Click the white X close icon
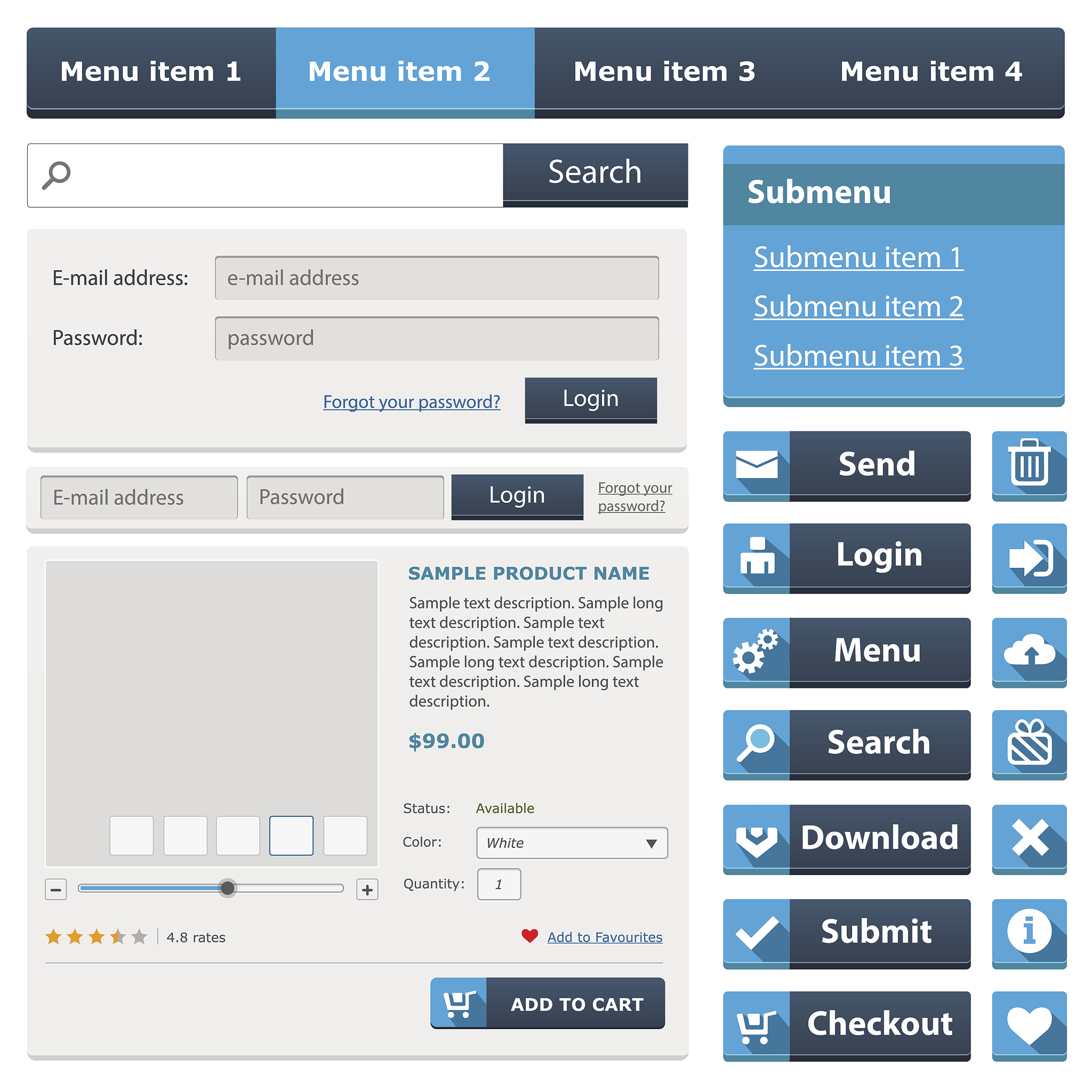This screenshot has width=1092, height=1092. click(1029, 838)
